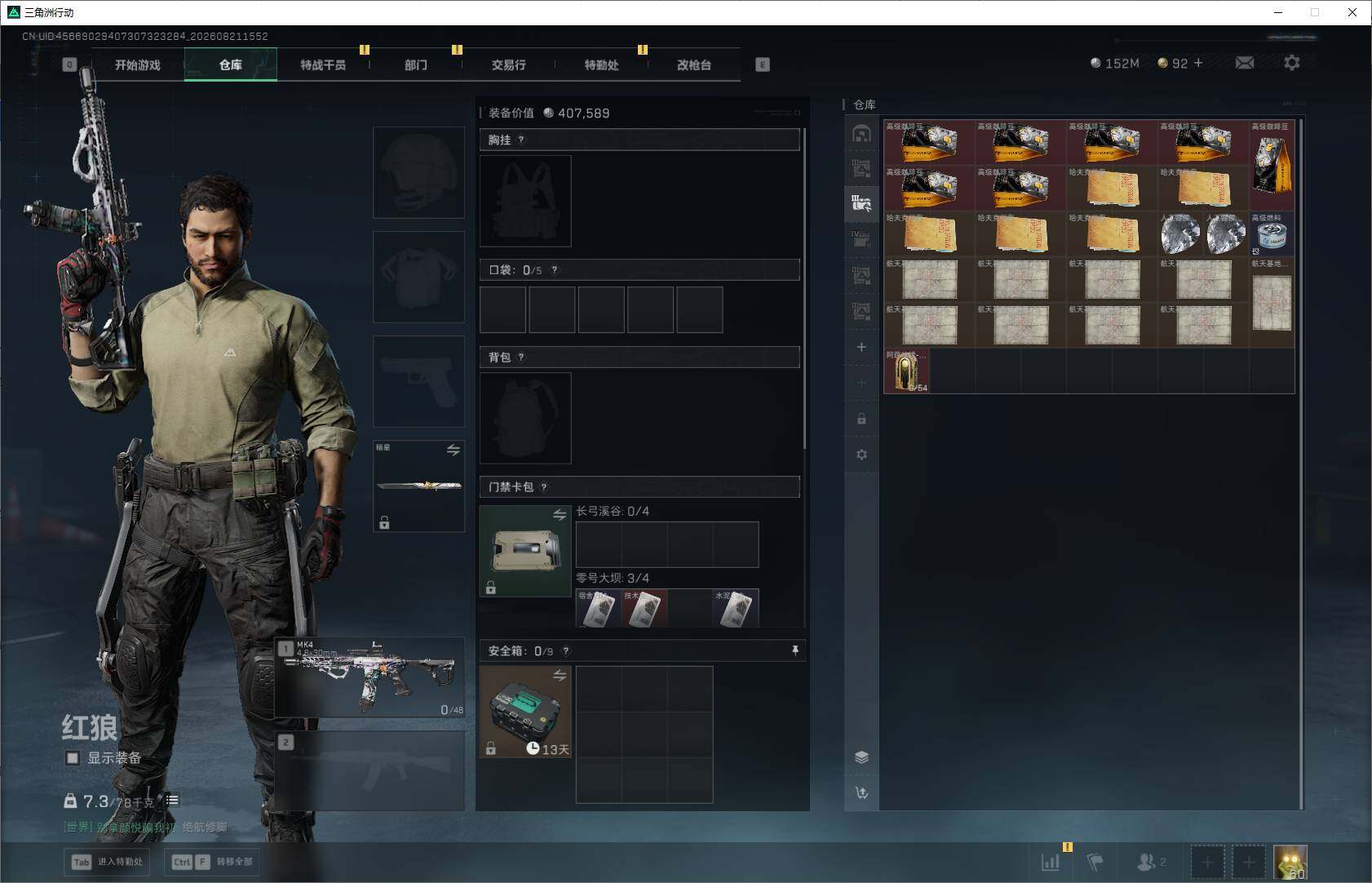Screen dimensions: 1372x883
Task: Select the safe box item with 13天 timer
Action: [x=525, y=712]
